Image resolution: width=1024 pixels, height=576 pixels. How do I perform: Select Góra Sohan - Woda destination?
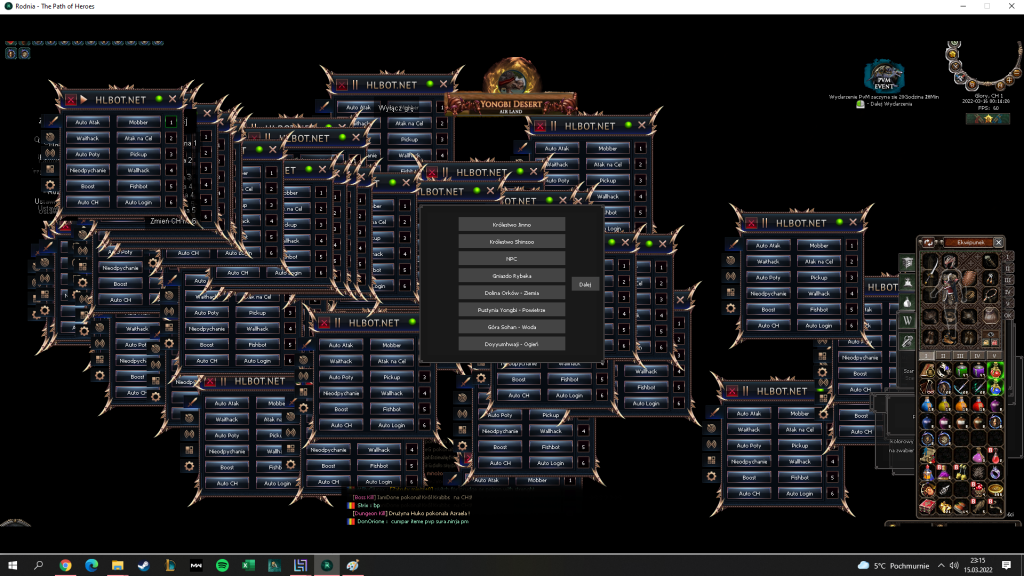click(x=511, y=327)
